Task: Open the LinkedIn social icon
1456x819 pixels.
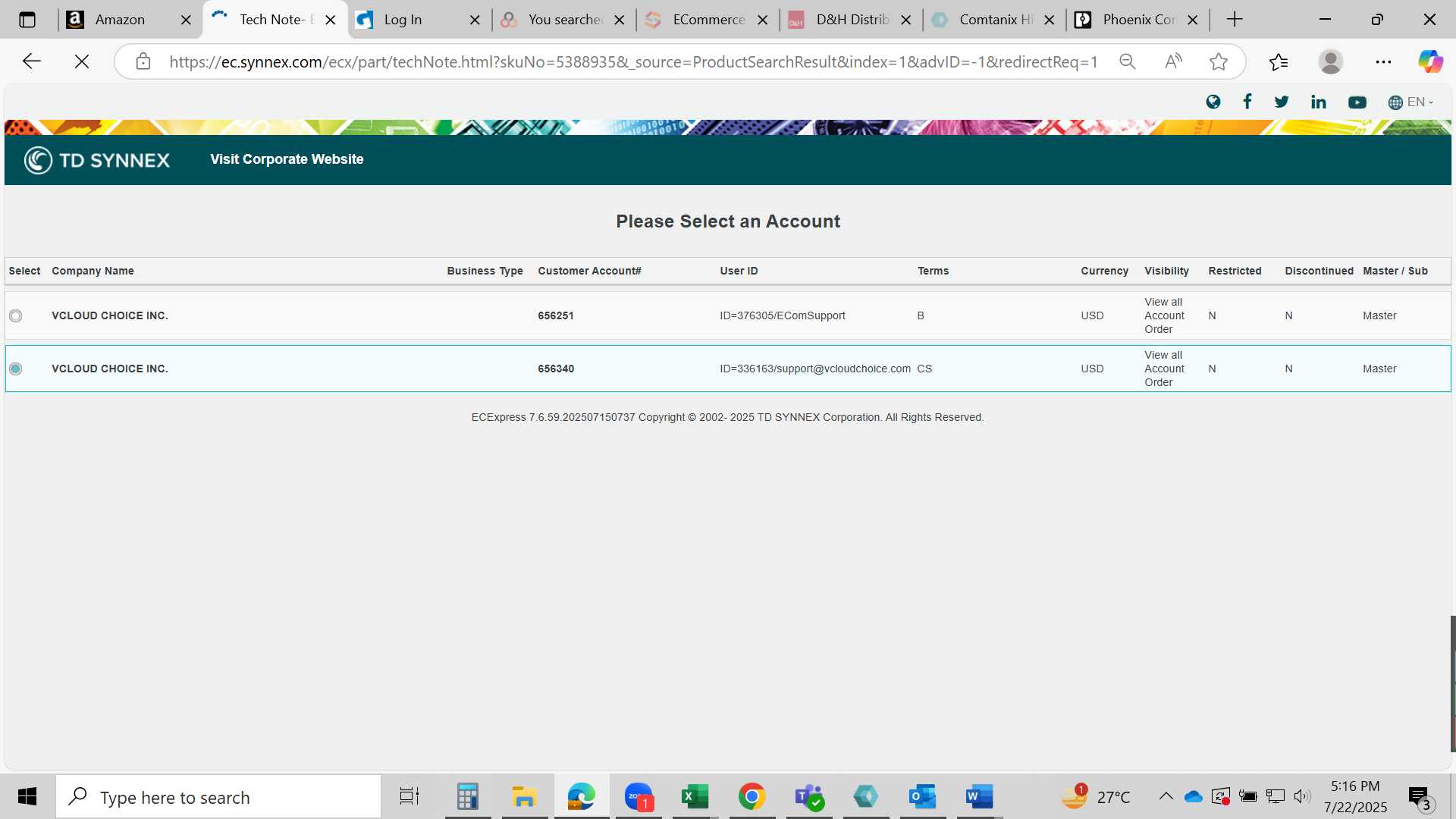Action: pos(1319,102)
